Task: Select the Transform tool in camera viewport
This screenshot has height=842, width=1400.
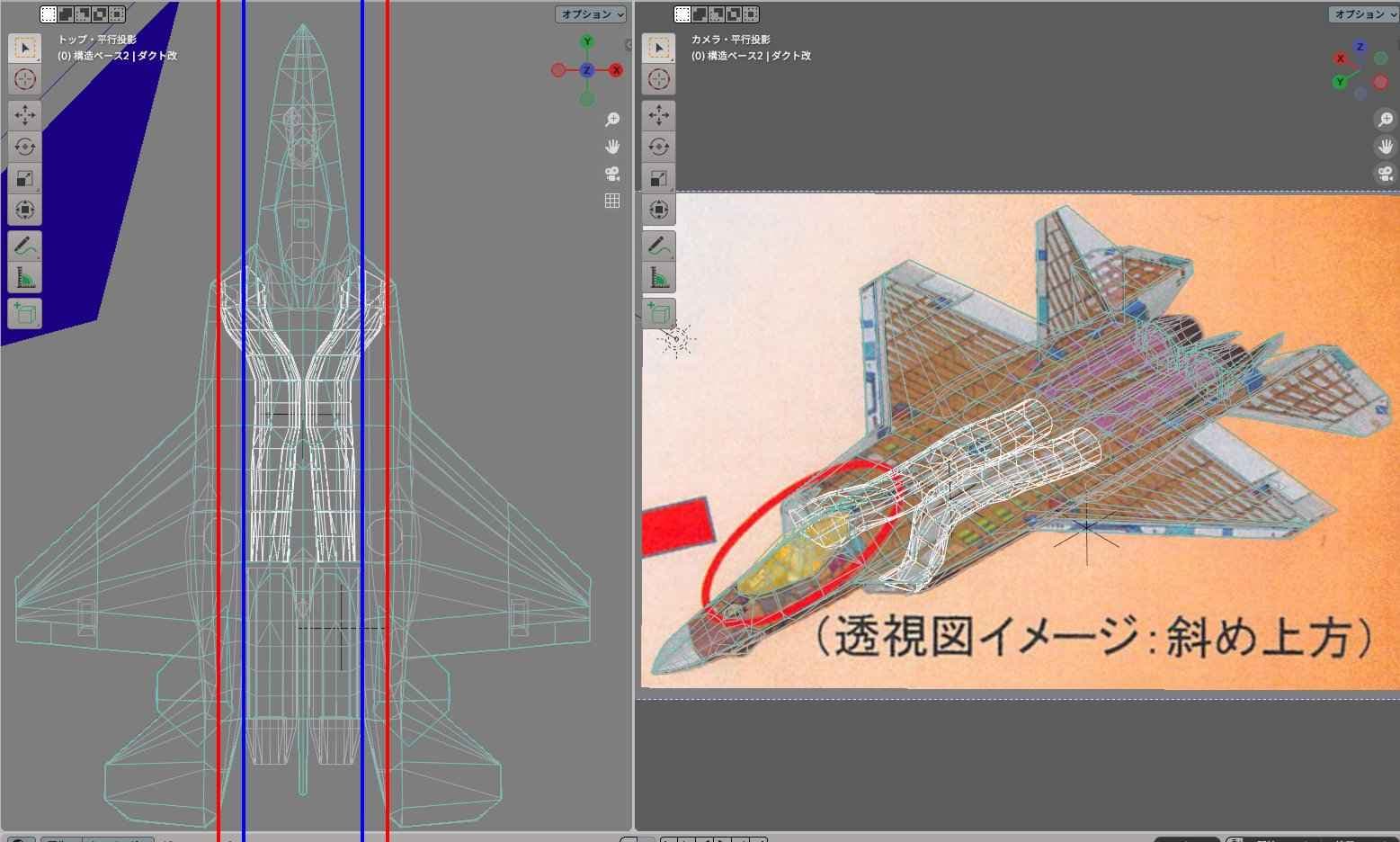Action: point(658,210)
